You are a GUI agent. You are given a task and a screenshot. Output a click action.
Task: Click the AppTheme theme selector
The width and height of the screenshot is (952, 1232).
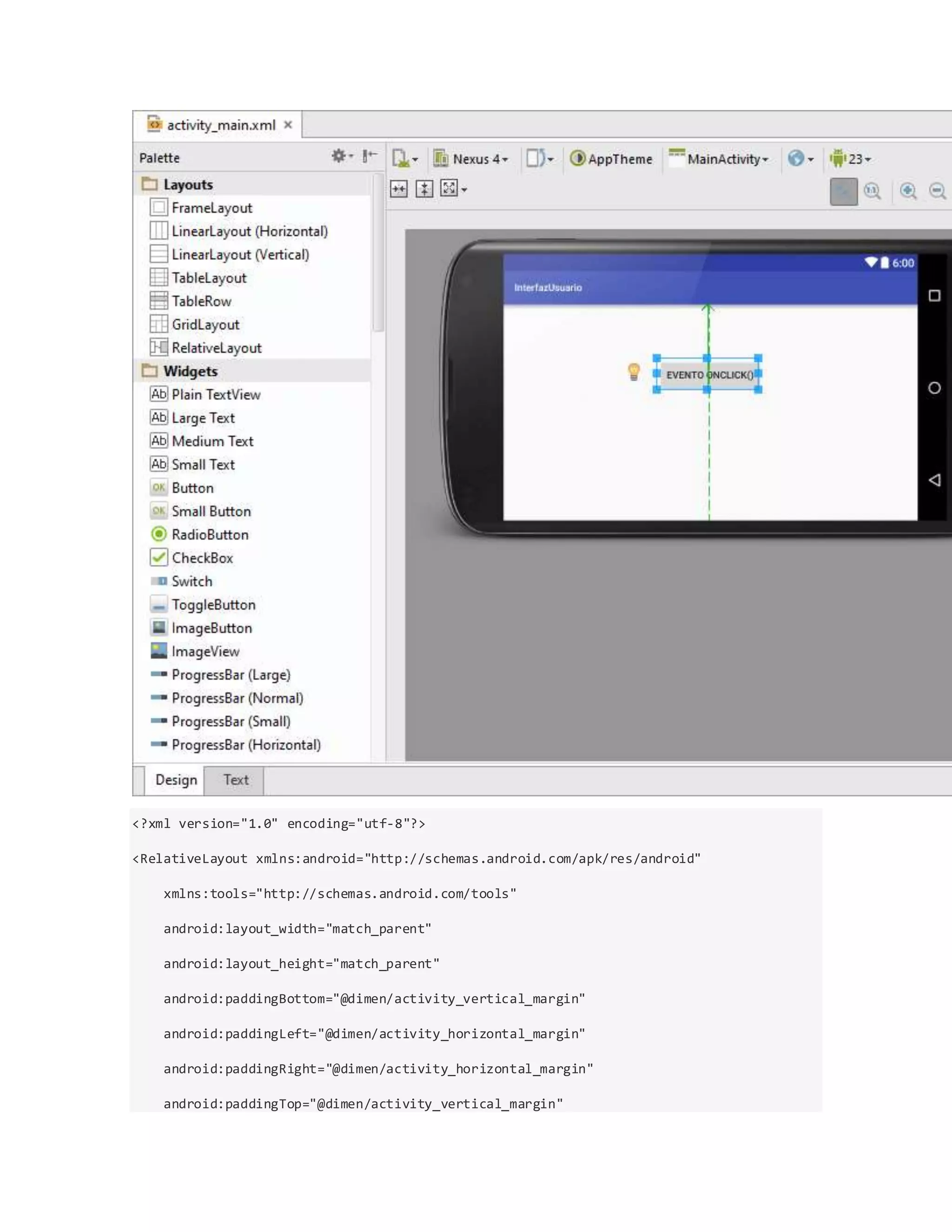coord(611,159)
